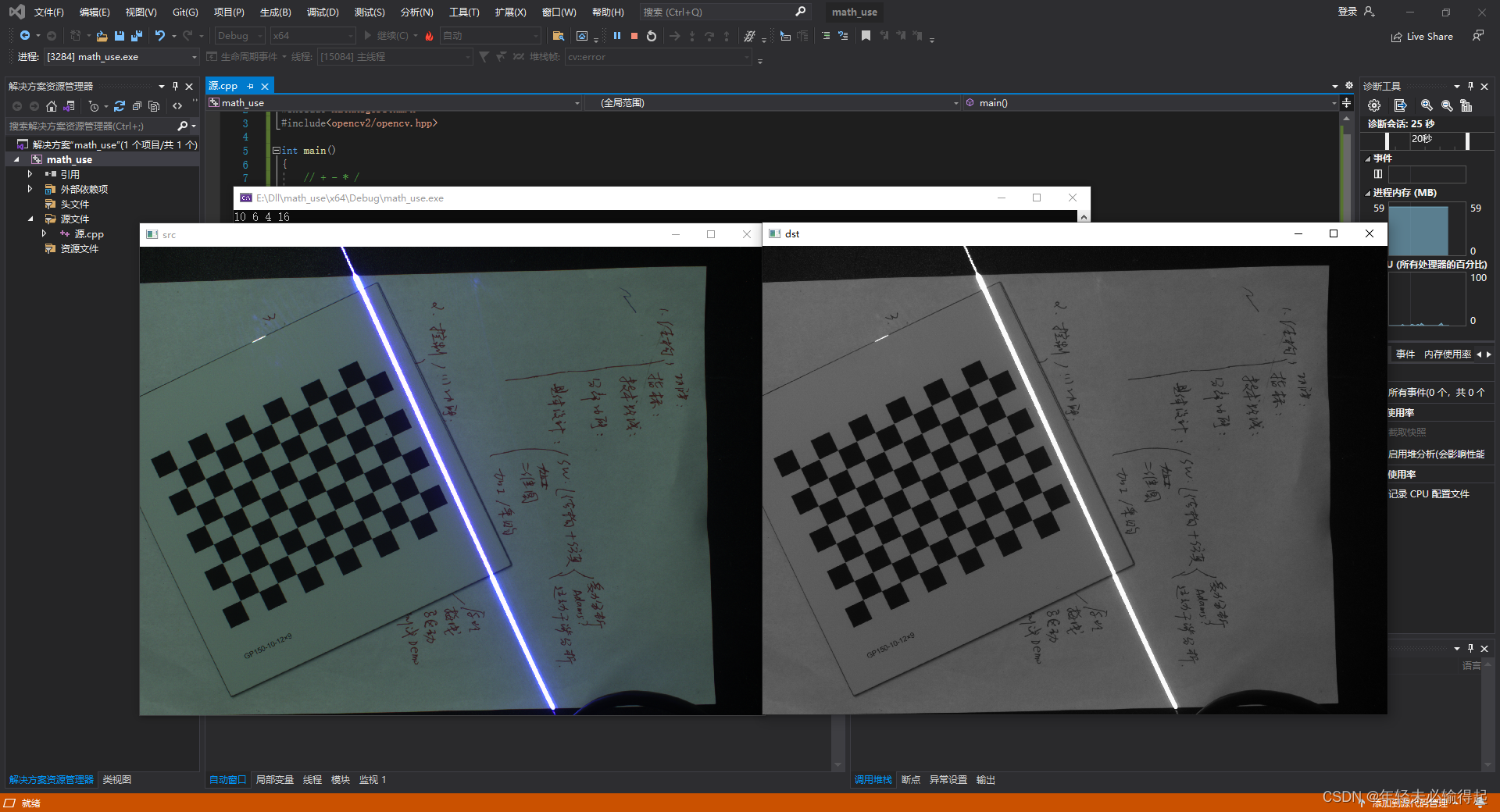The image size is (1500, 812).
Task: Open the Debug configuration dropdown
Action: tap(239, 35)
